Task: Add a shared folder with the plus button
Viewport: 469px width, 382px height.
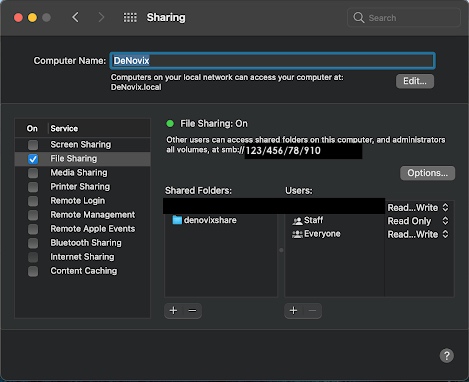Action: [173, 311]
